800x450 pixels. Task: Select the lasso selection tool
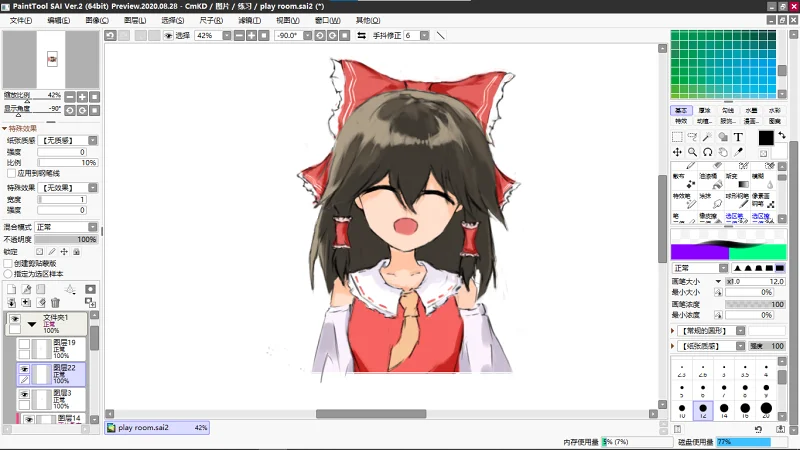[692, 137]
